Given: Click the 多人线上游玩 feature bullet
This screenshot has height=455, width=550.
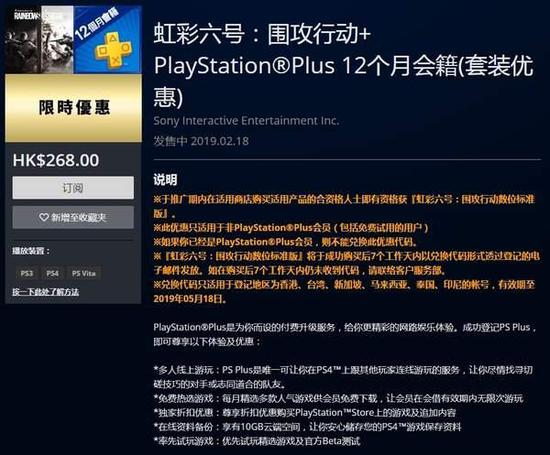Looking at the screenshot, I should tap(343, 377).
